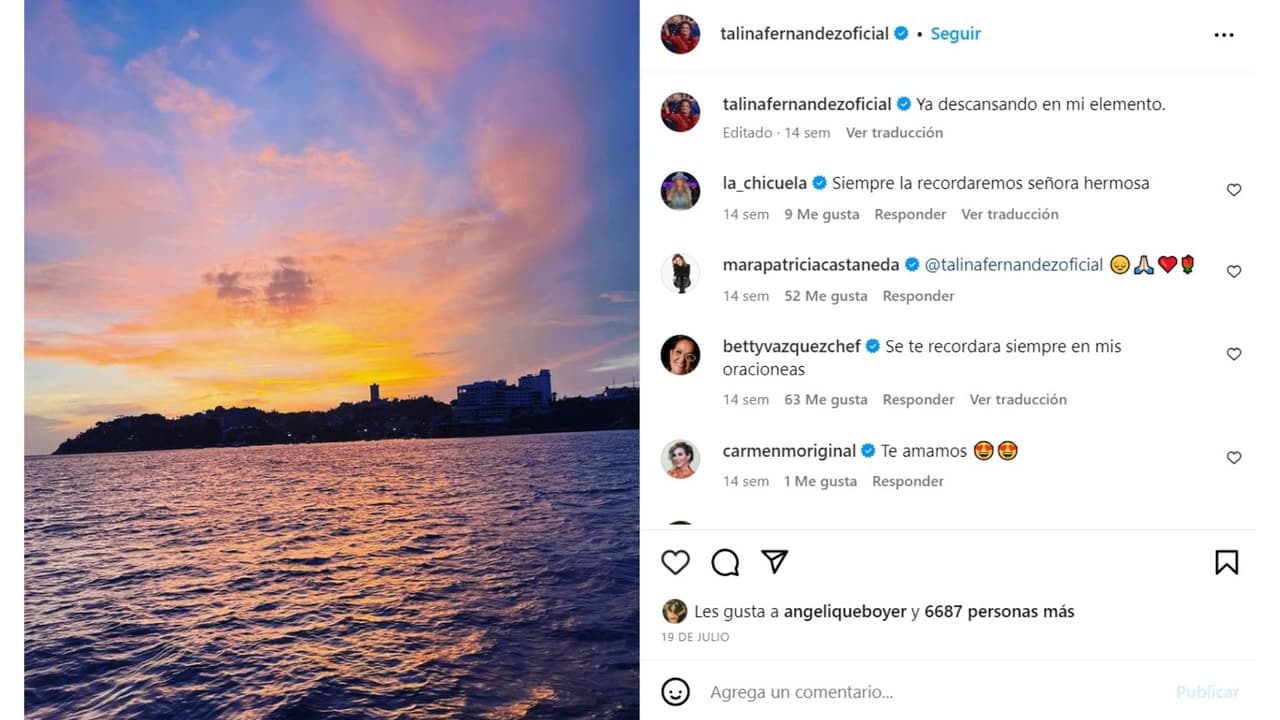Toggle like on carmenmoriginal's comment
This screenshot has height=720, width=1280.
pos(1233,457)
